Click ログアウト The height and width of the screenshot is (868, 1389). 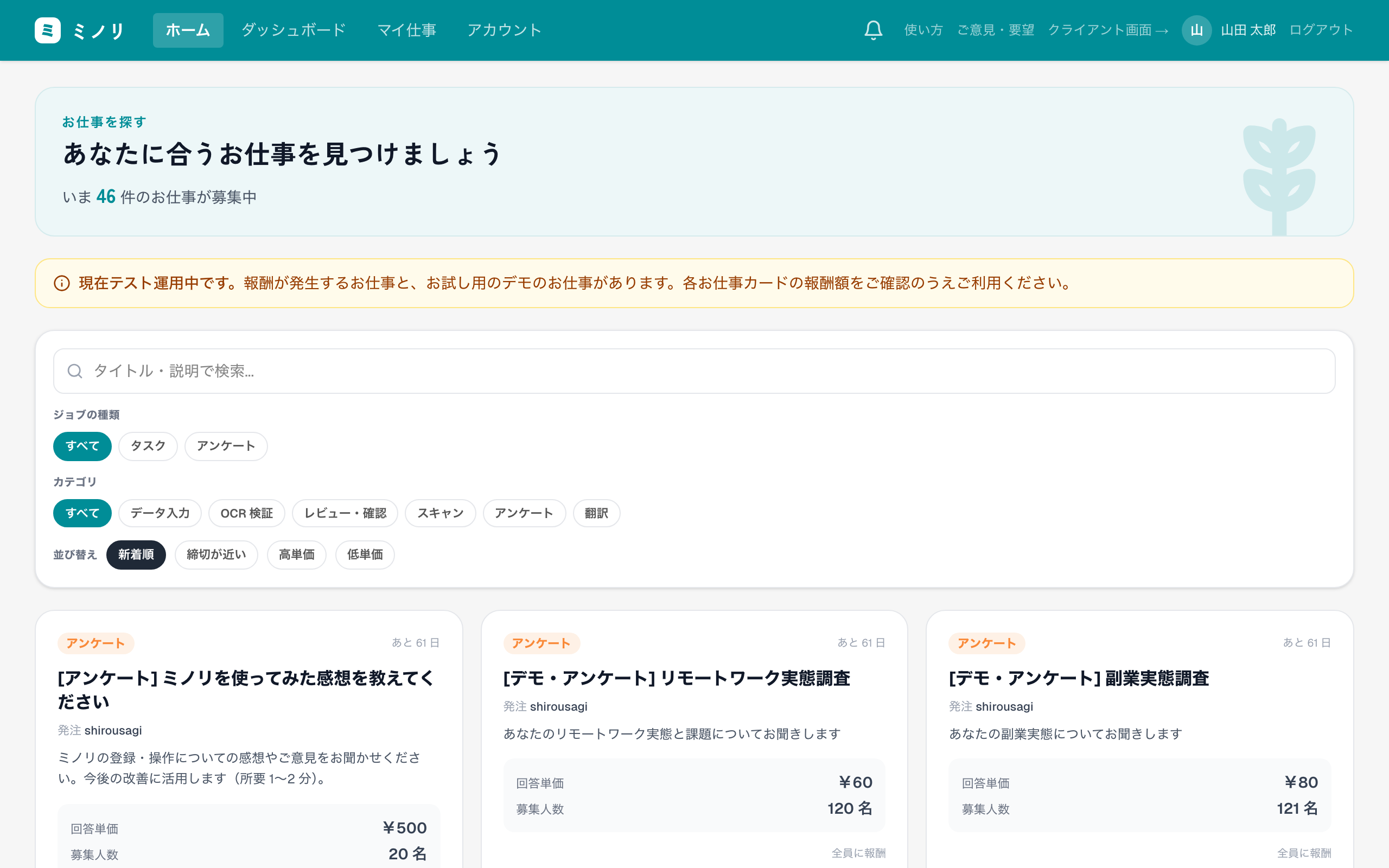[1321, 30]
